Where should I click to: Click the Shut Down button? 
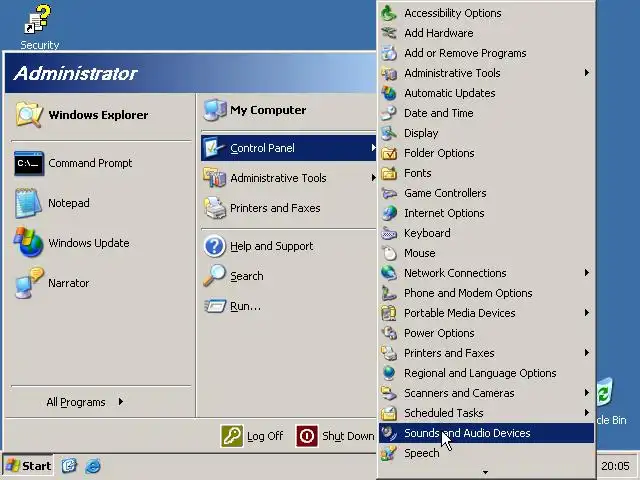pos(335,436)
